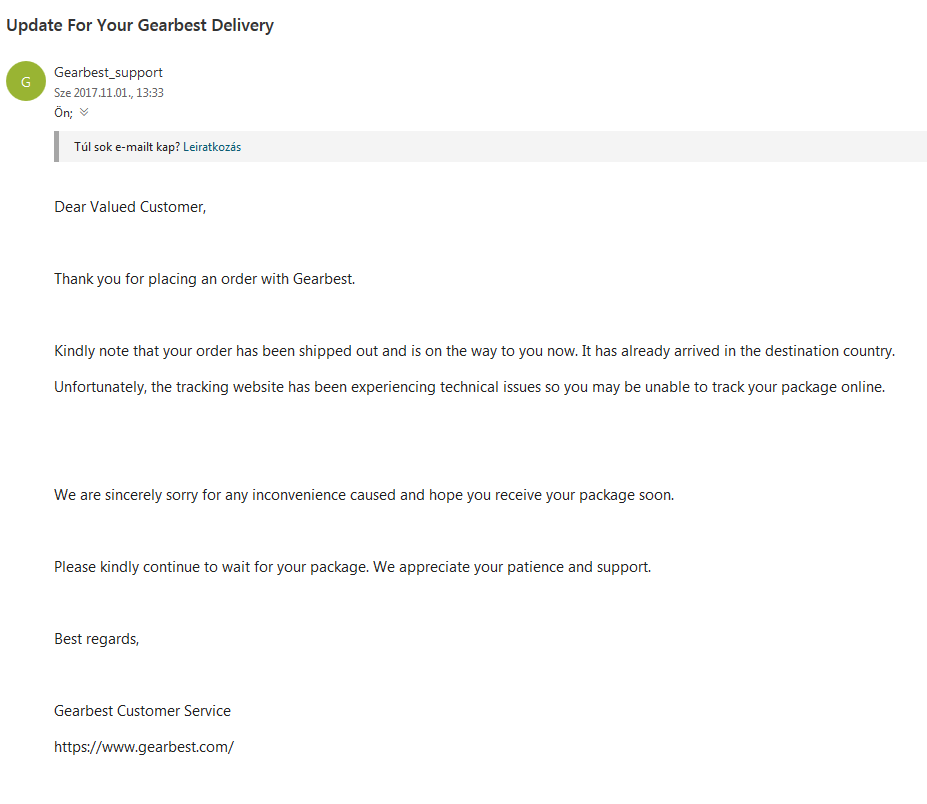
Task: Click the green G sender avatar
Action: (x=26, y=81)
